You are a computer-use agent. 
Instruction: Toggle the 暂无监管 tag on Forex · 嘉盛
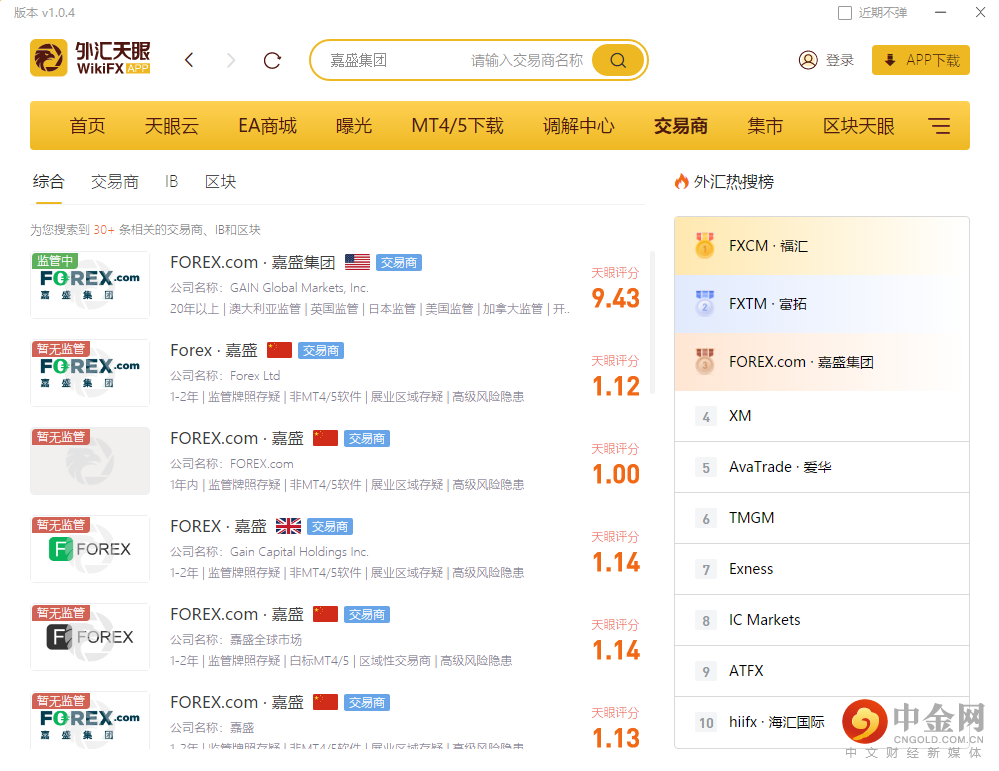pos(60,349)
